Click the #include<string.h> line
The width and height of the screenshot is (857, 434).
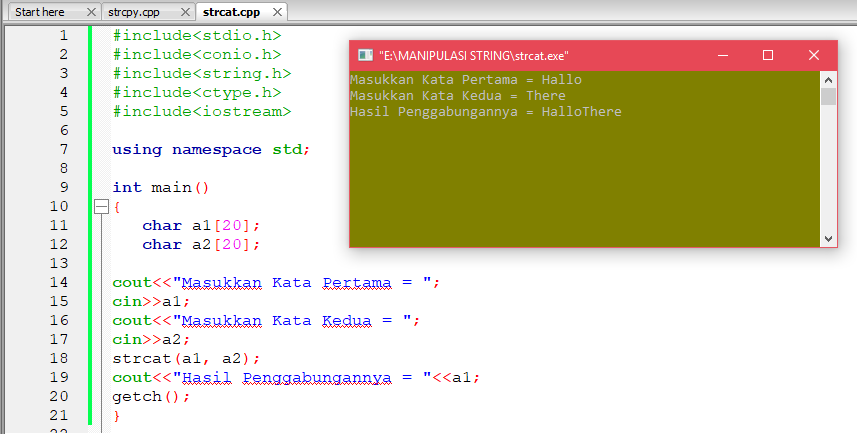click(202, 73)
